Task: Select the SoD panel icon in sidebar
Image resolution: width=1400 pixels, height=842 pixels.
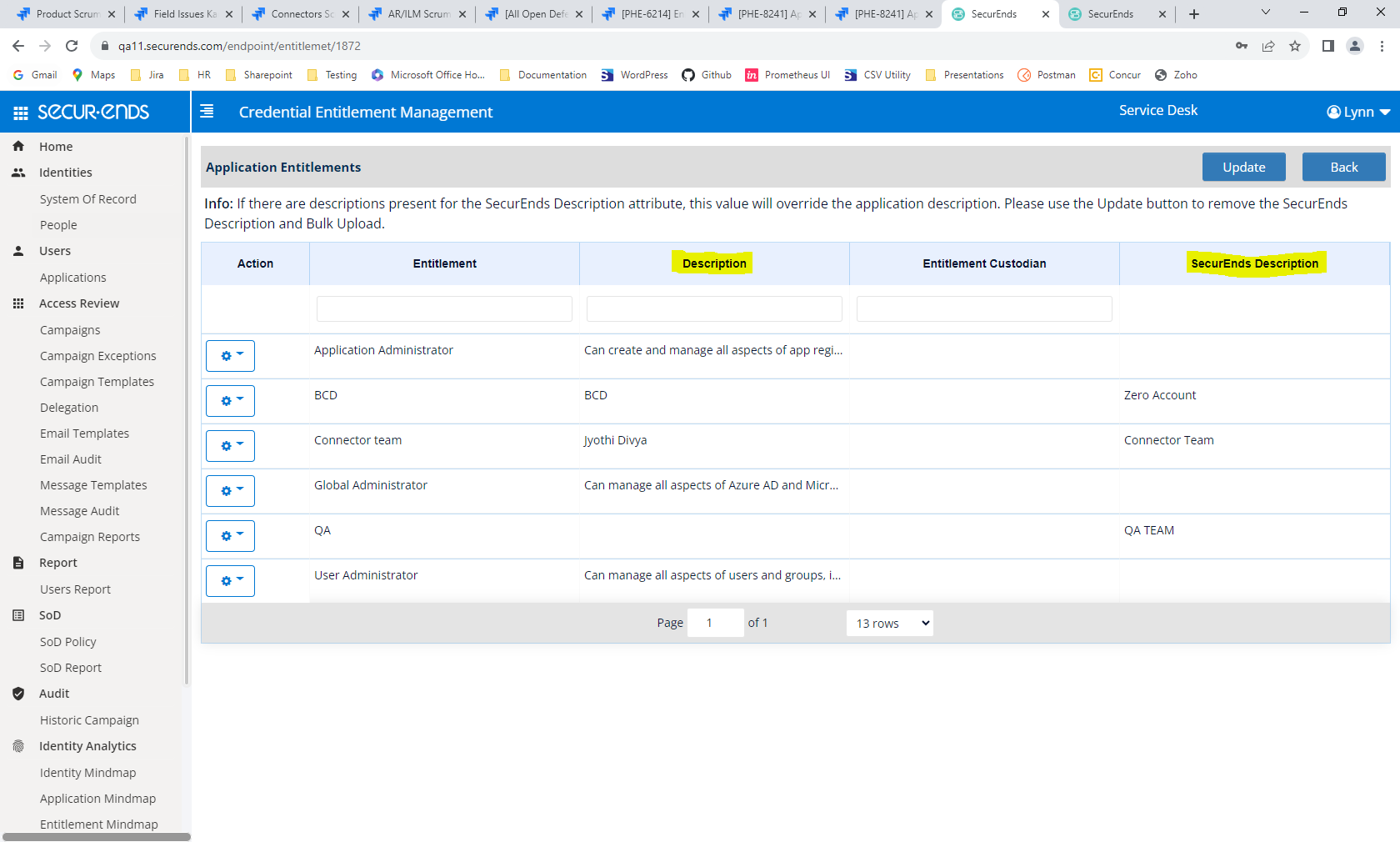Action: coord(18,615)
